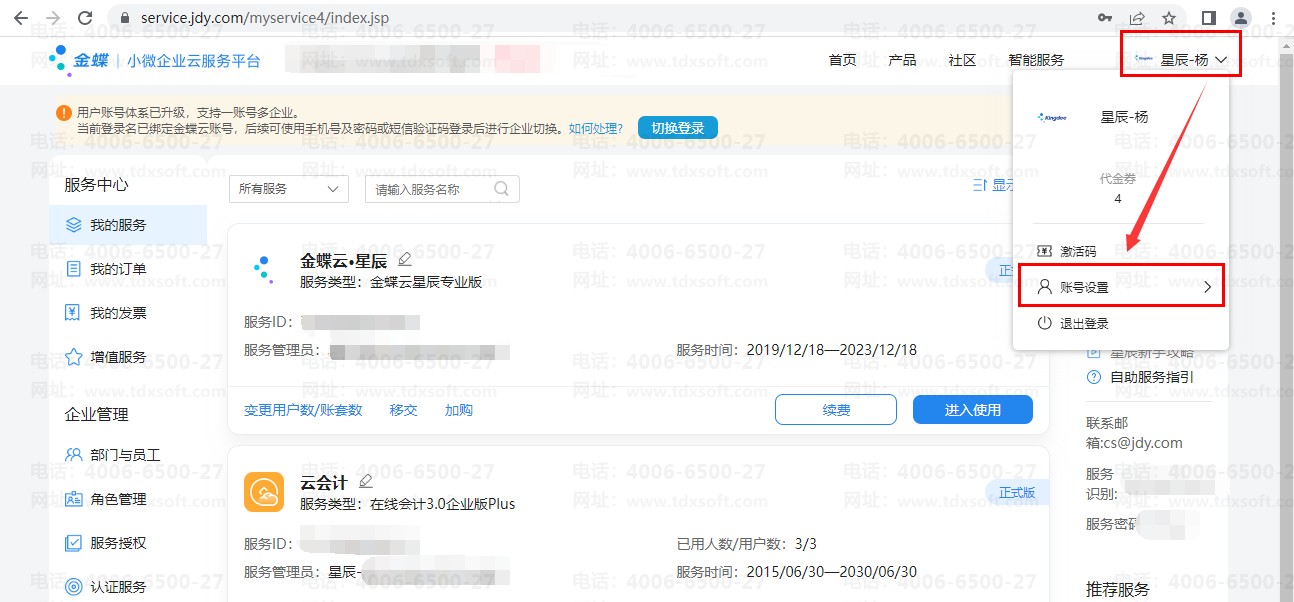Image resolution: width=1294 pixels, height=602 pixels.
Task: Open the 如何处理? link
Action: (x=595, y=129)
